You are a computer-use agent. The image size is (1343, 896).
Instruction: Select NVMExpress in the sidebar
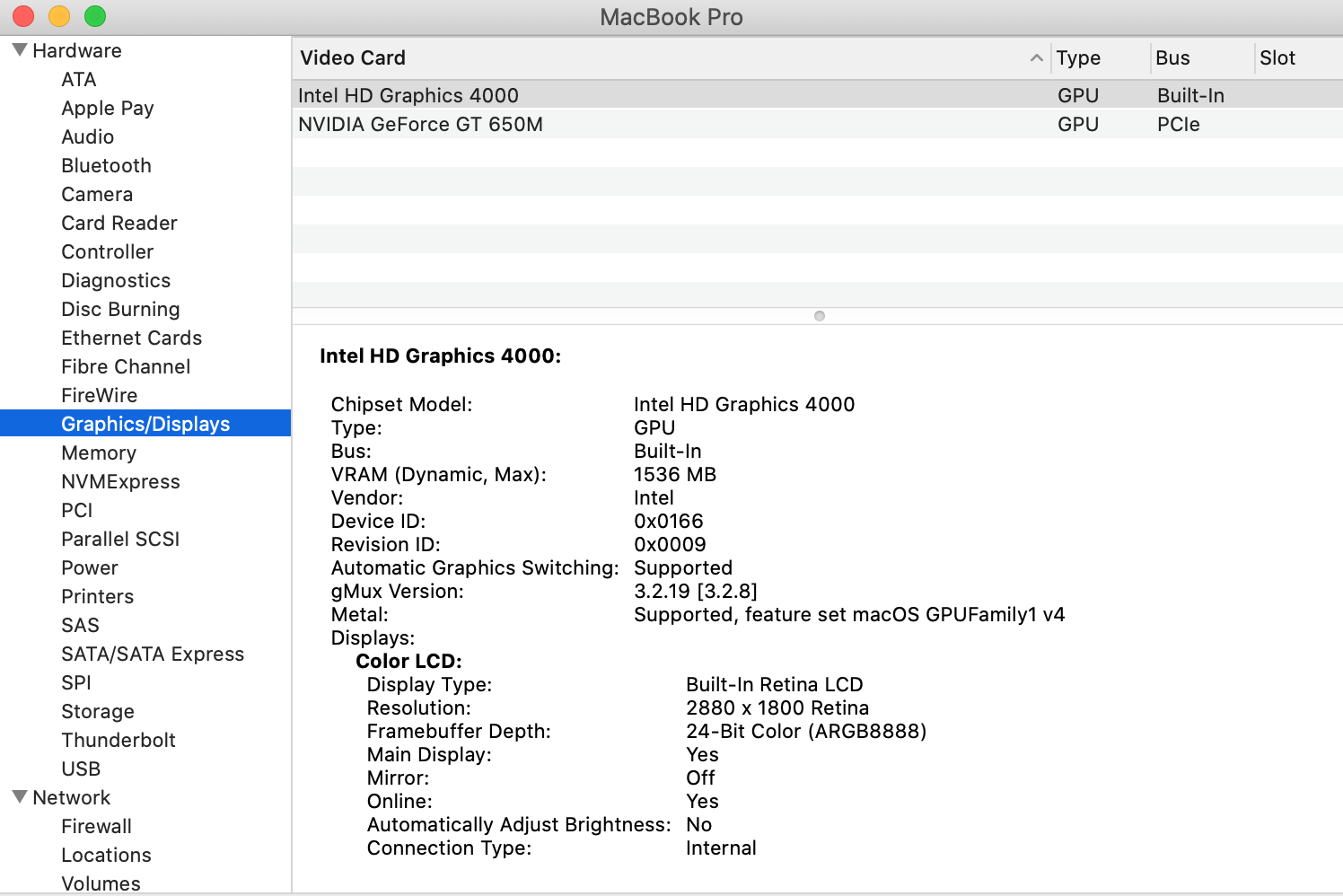[120, 481]
